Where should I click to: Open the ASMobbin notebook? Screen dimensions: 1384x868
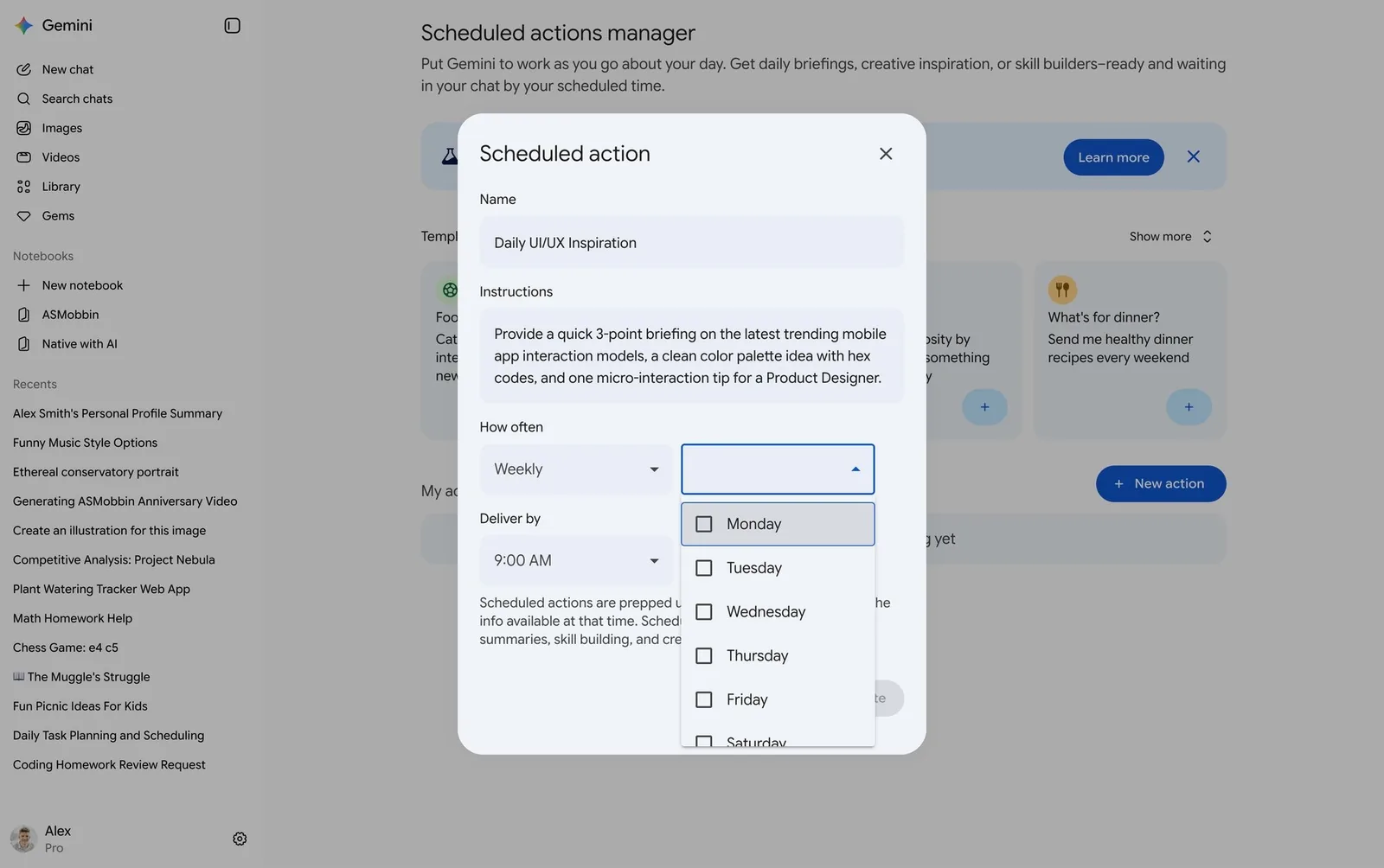pos(70,315)
